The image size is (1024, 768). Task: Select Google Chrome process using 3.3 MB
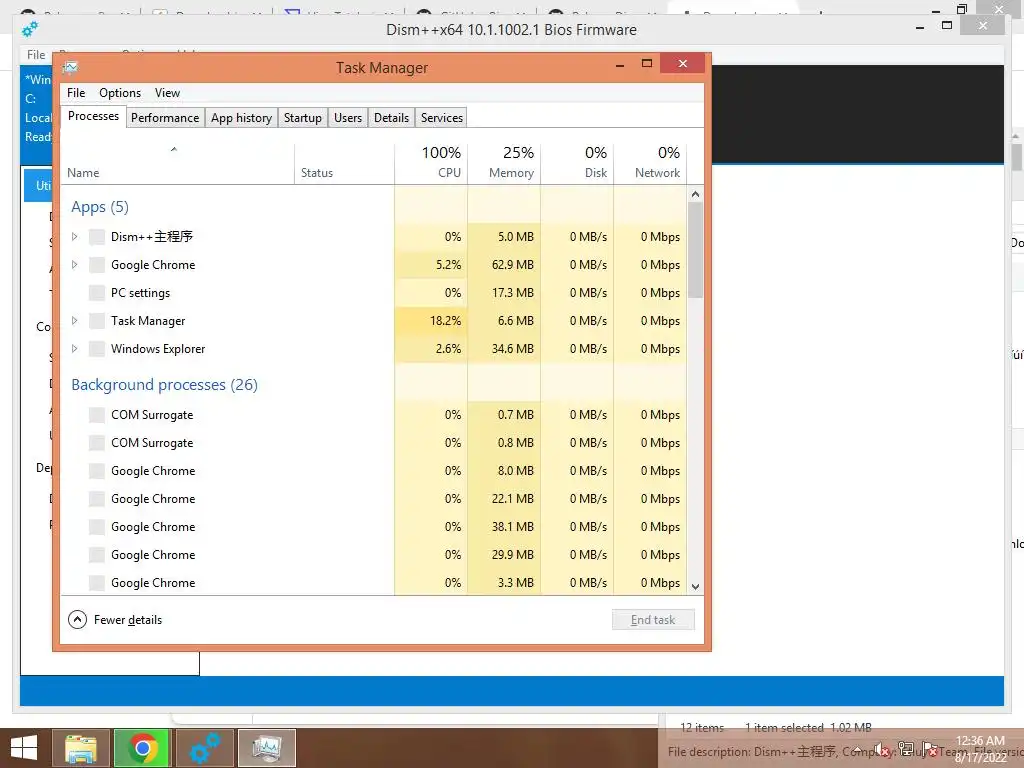click(374, 583)
